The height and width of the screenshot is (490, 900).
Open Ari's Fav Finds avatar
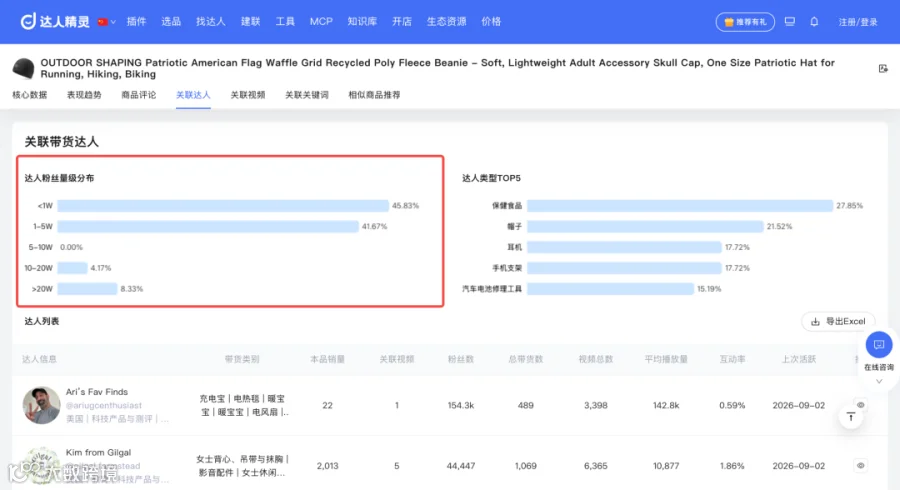click(41, 405)
